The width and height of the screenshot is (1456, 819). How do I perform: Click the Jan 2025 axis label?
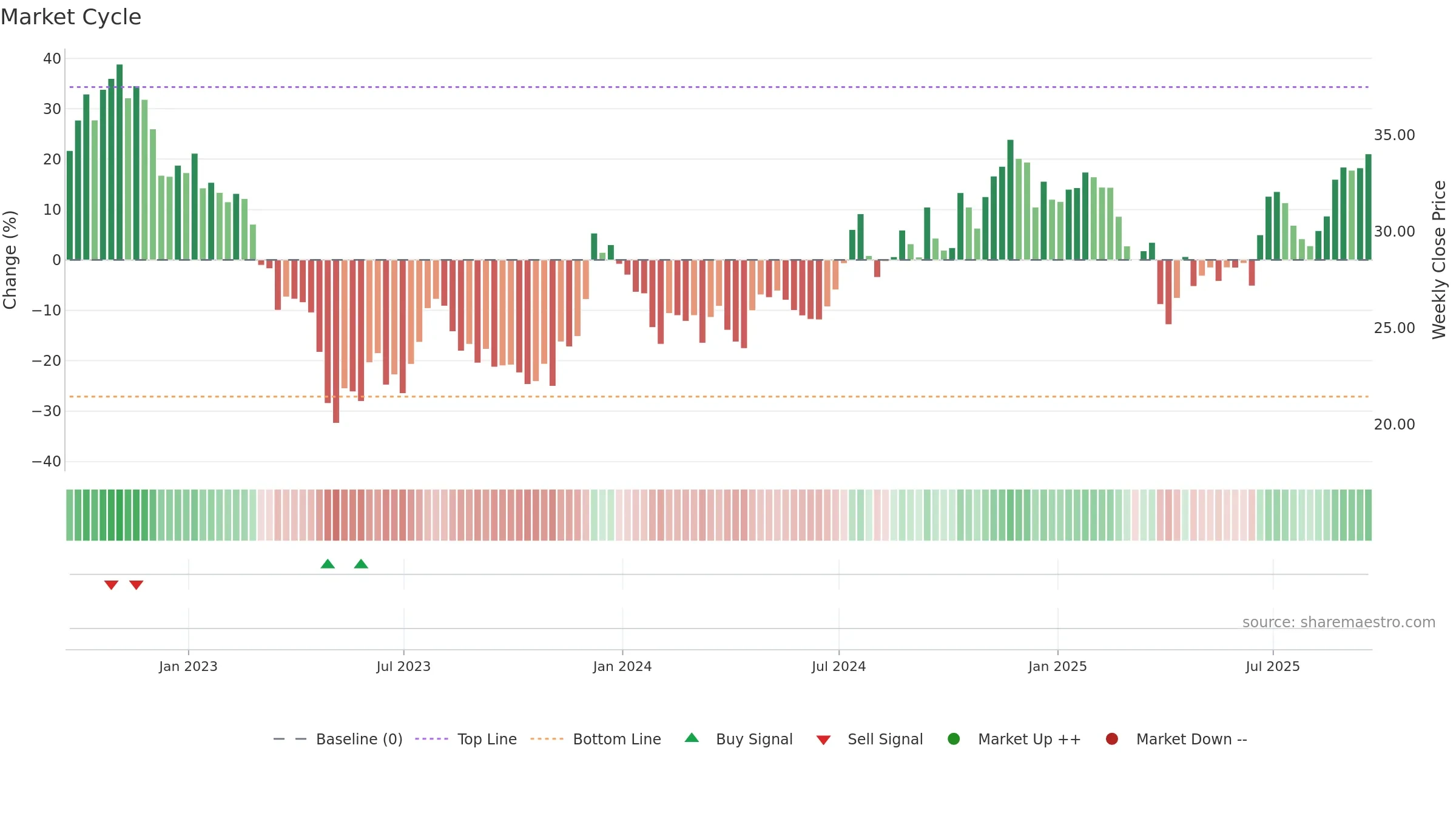[x=1057, y=666]
